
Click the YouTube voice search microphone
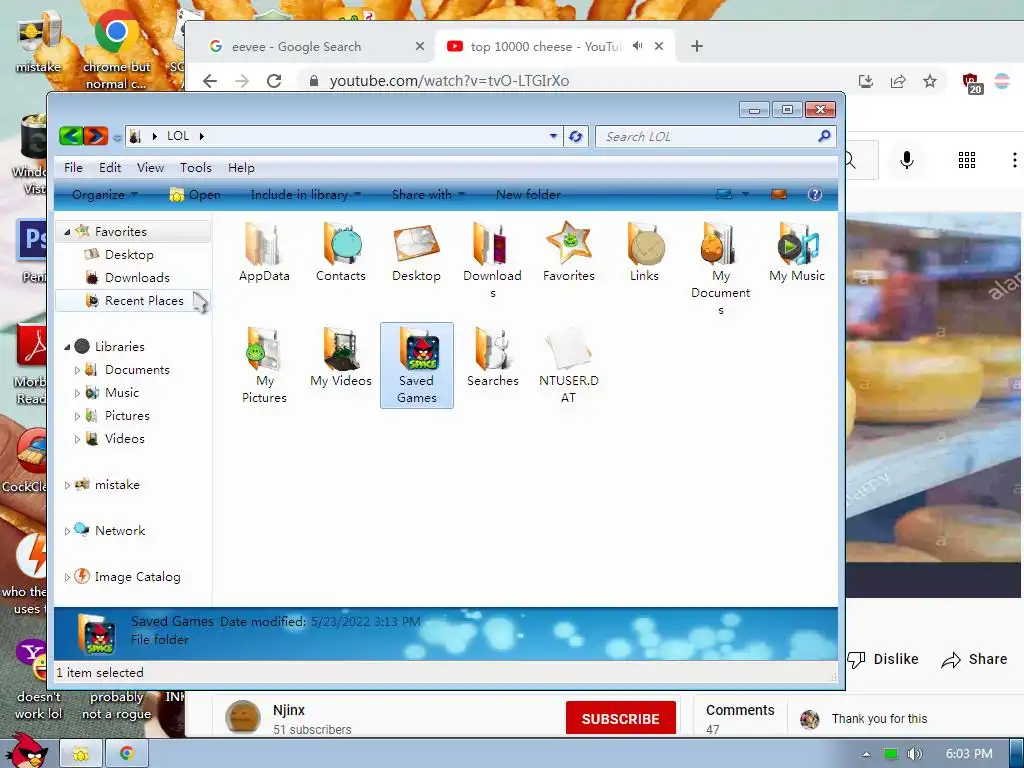point(906,160)
